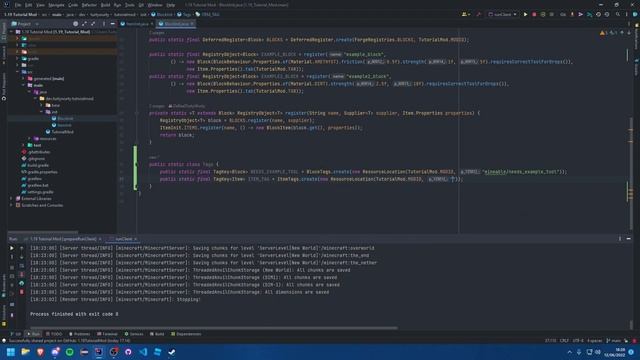Expand the resources folder
The height and width of the screenshot is (360, 640).
(x=29, y=138)
